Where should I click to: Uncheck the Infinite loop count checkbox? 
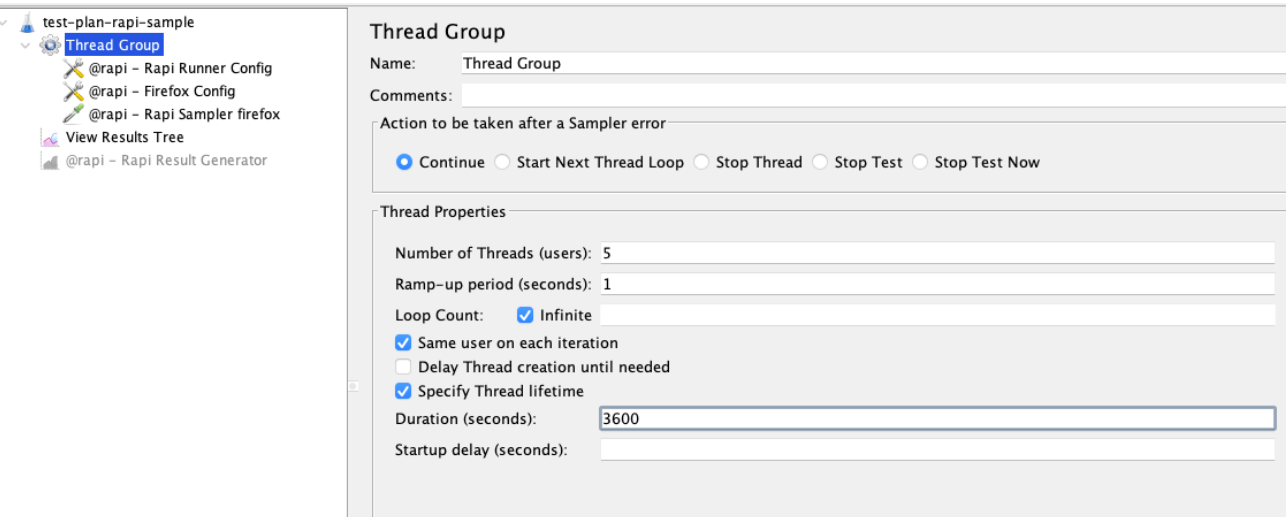(x=525, y=315)
